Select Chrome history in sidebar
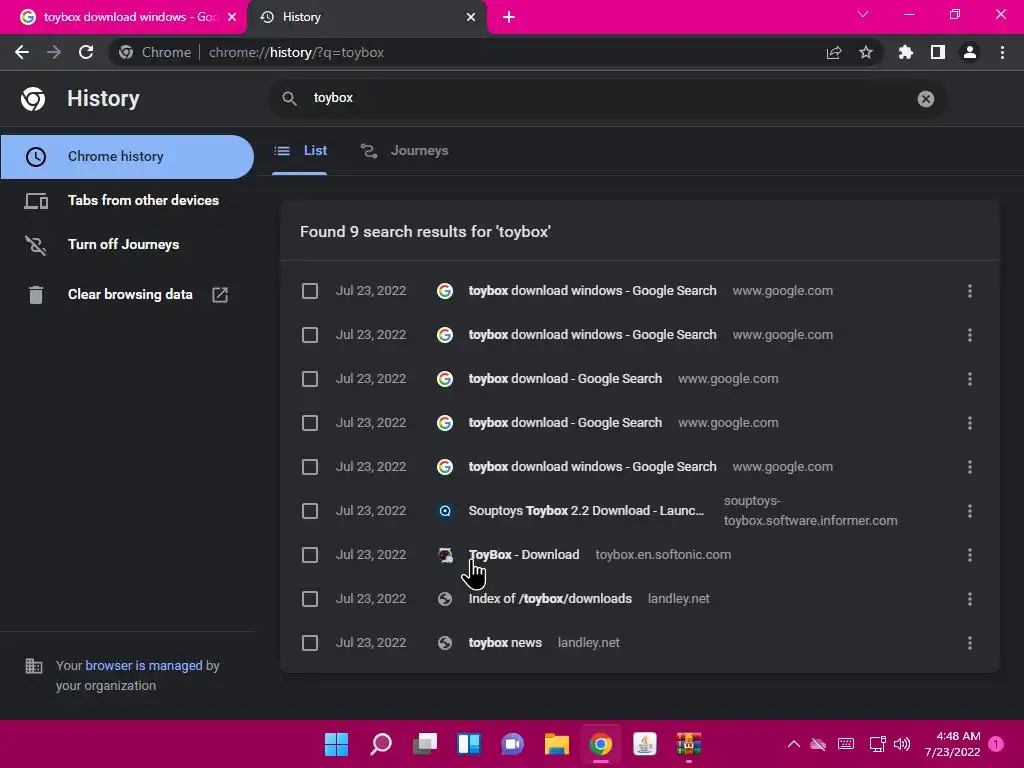 [127, 157]
